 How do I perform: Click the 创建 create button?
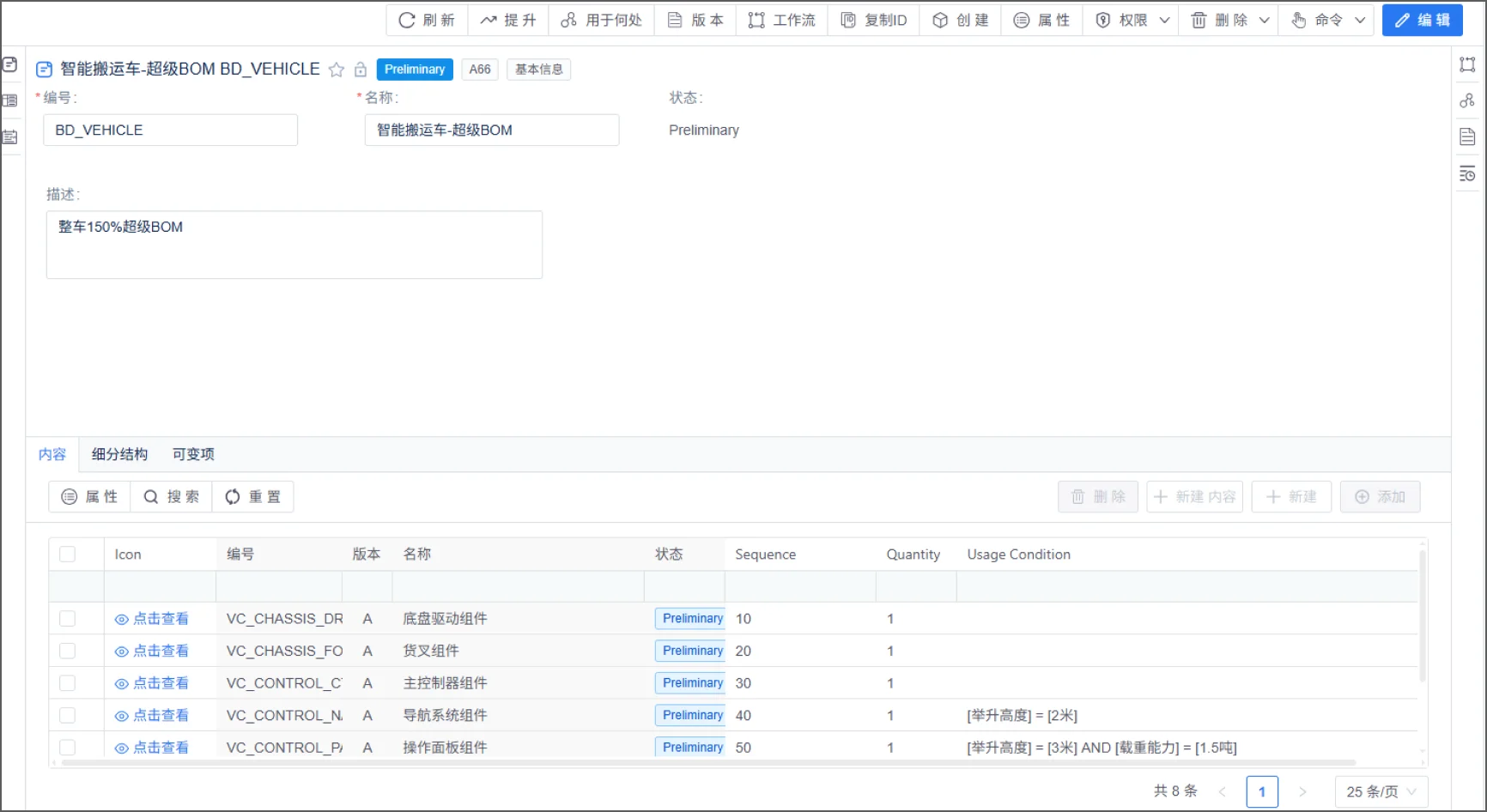pos(960,20)
